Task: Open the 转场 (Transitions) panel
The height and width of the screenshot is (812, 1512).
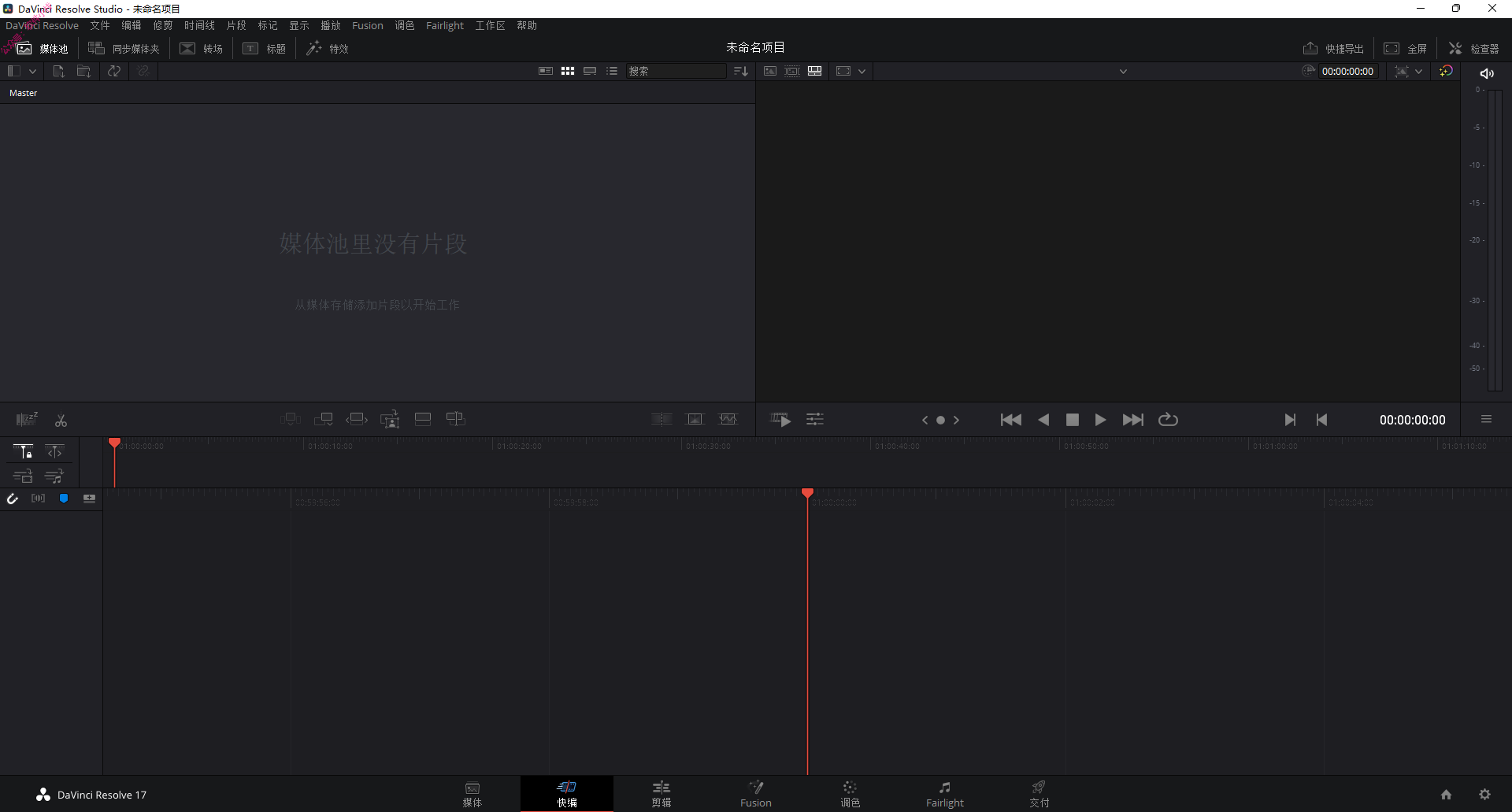Action: 202,49
